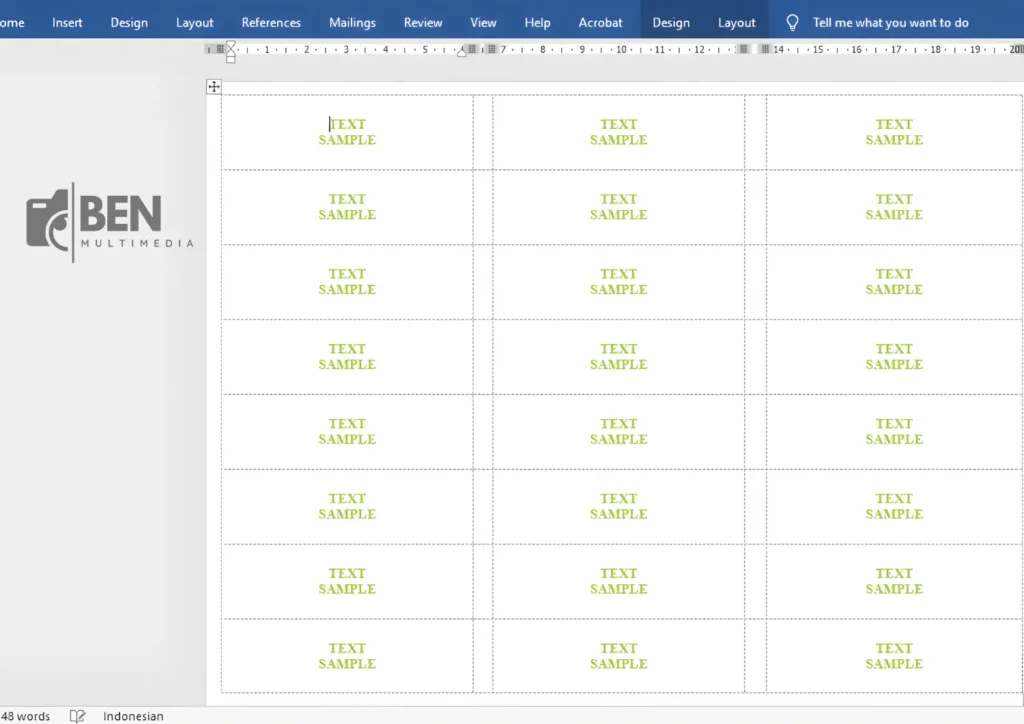Open the Insert ribbon tab
Image resolution: width=1024 pixels, height=724 pixels.
point(67,22)
